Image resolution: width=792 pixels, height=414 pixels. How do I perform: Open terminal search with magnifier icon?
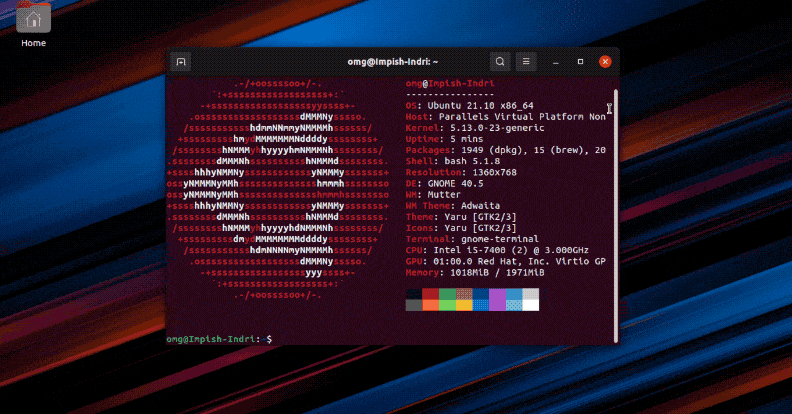coord(500,62)
